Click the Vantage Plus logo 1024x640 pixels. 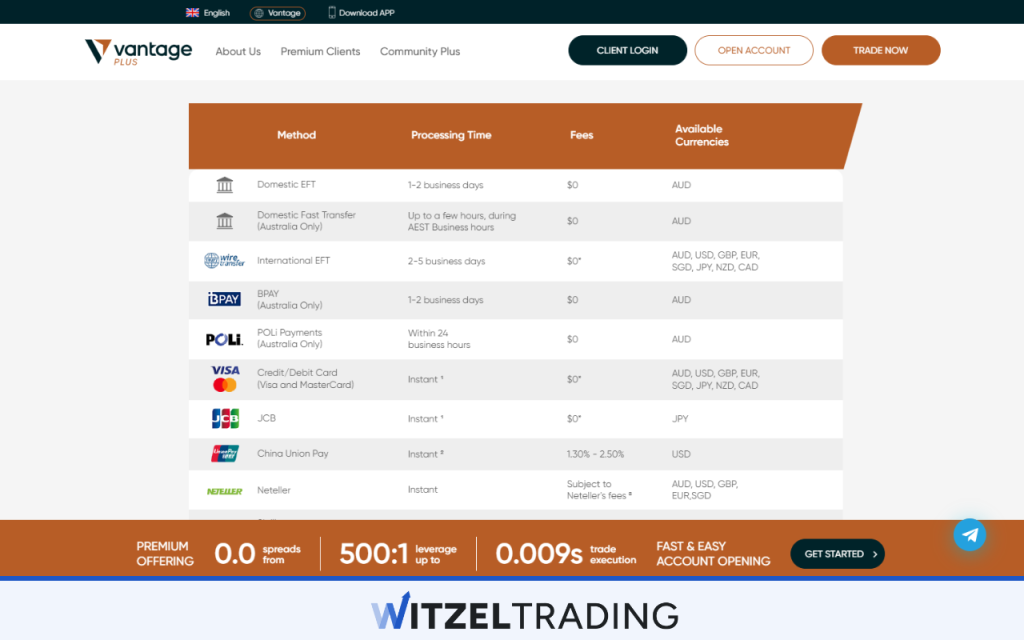point(138,52)
